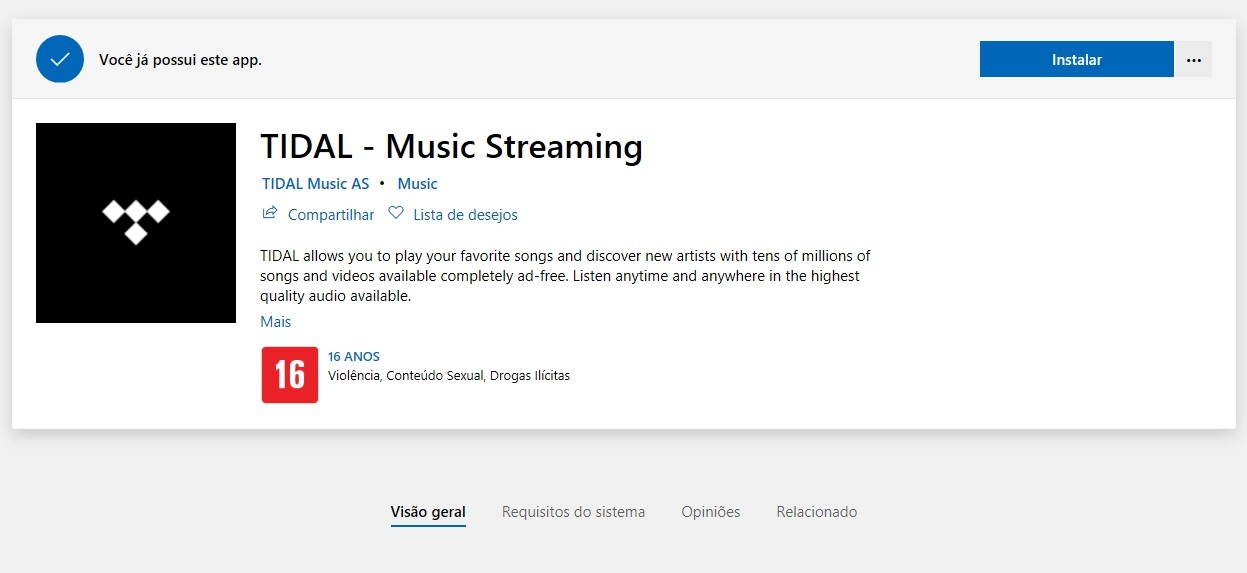Click the blue checkmark ownership icon

(59, 59)
